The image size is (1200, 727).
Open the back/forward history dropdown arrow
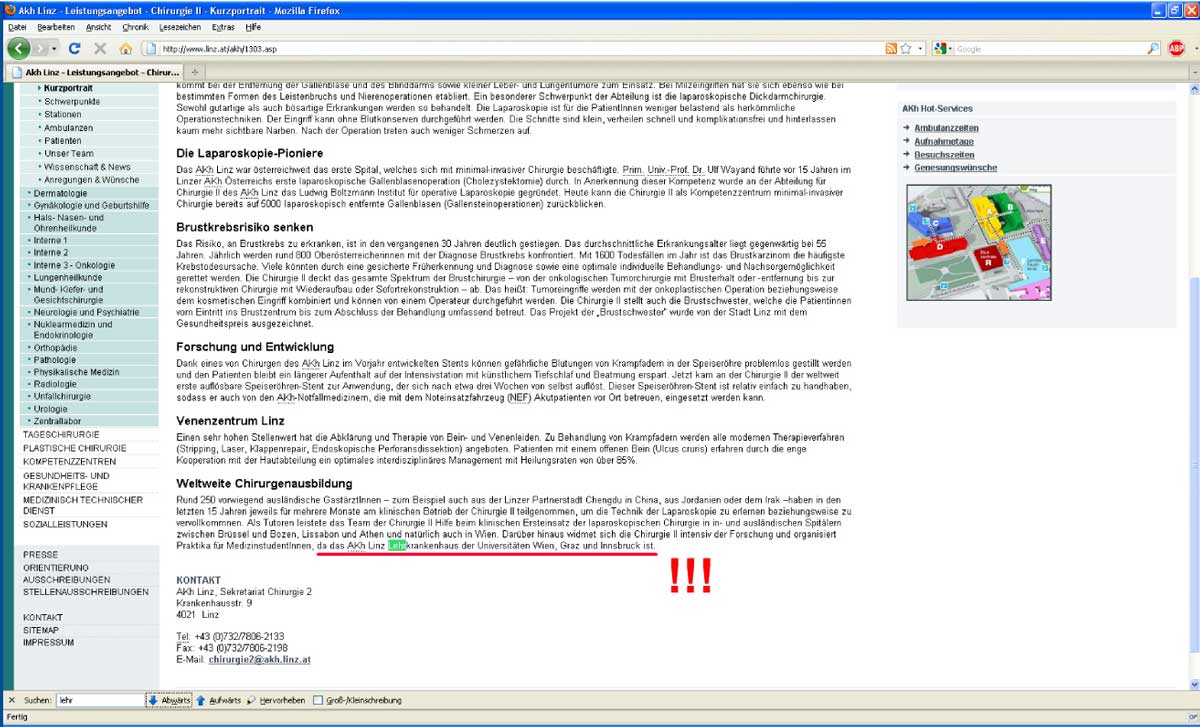click(x=56, y=48)
